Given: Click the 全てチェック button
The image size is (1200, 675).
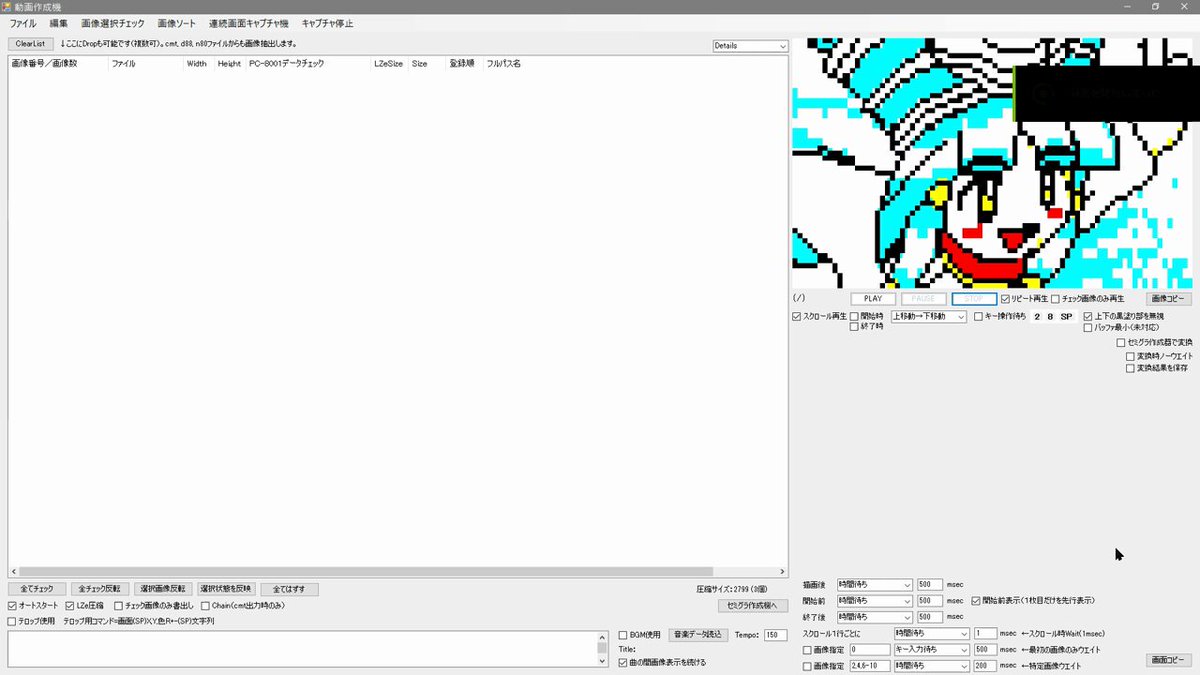Looking at the screenshot, I should (37, 589).
